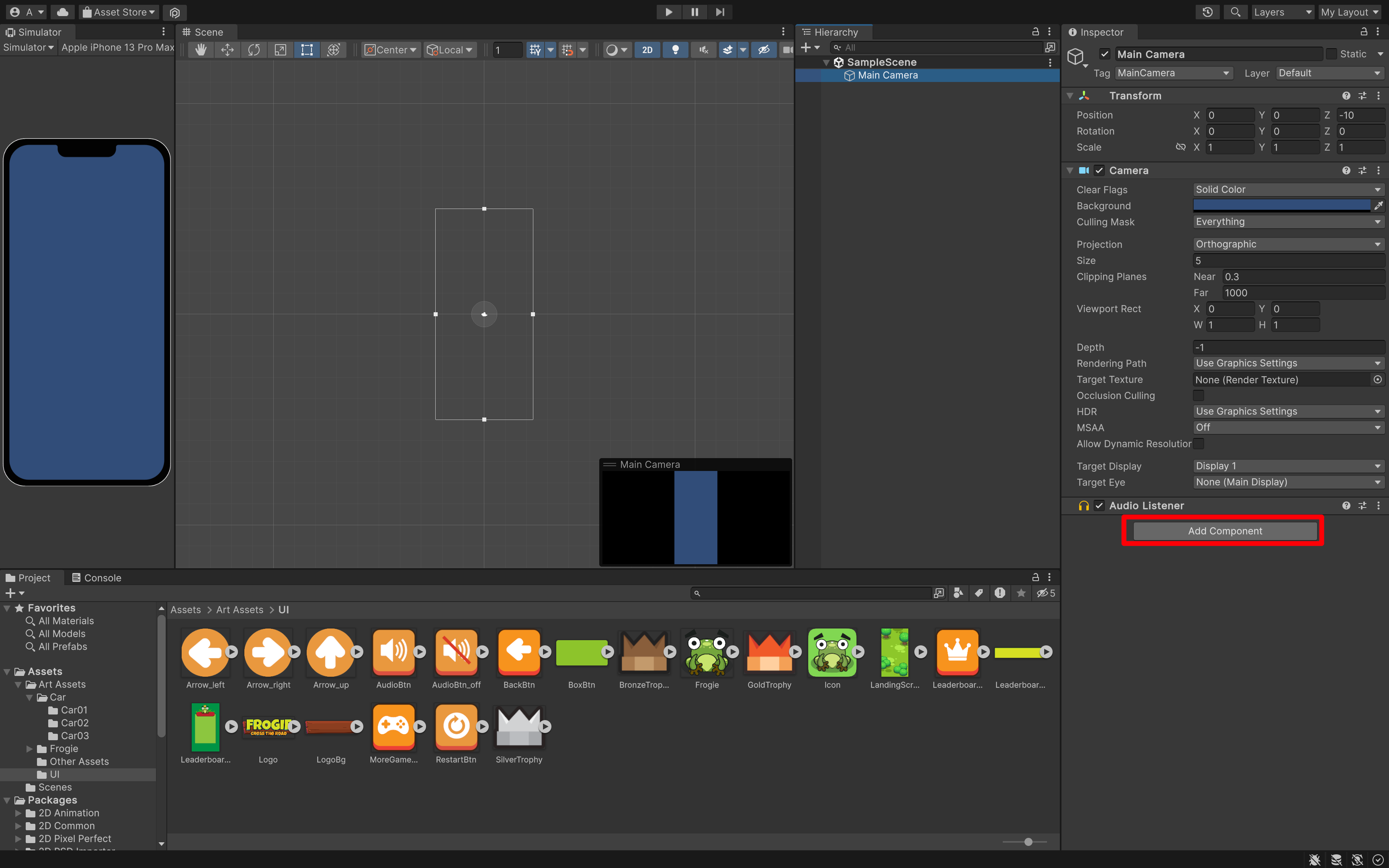
Task: Click the Add Component button
Action: coord(1225,531)
